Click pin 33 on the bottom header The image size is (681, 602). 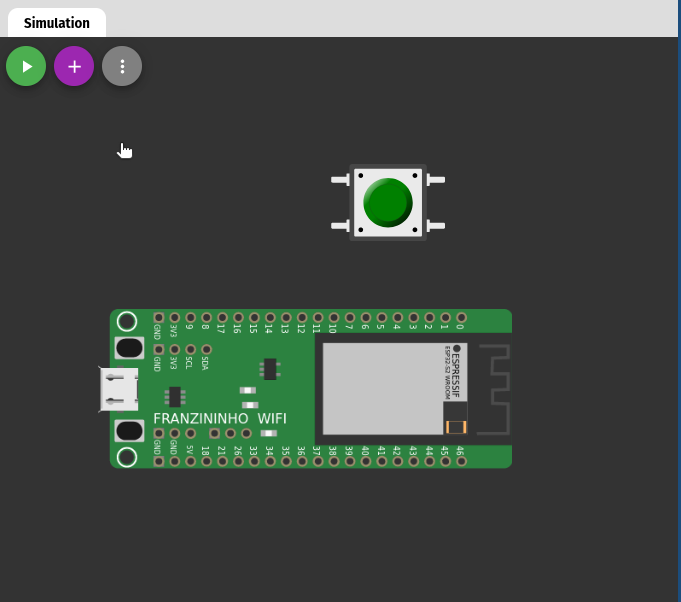254,461
